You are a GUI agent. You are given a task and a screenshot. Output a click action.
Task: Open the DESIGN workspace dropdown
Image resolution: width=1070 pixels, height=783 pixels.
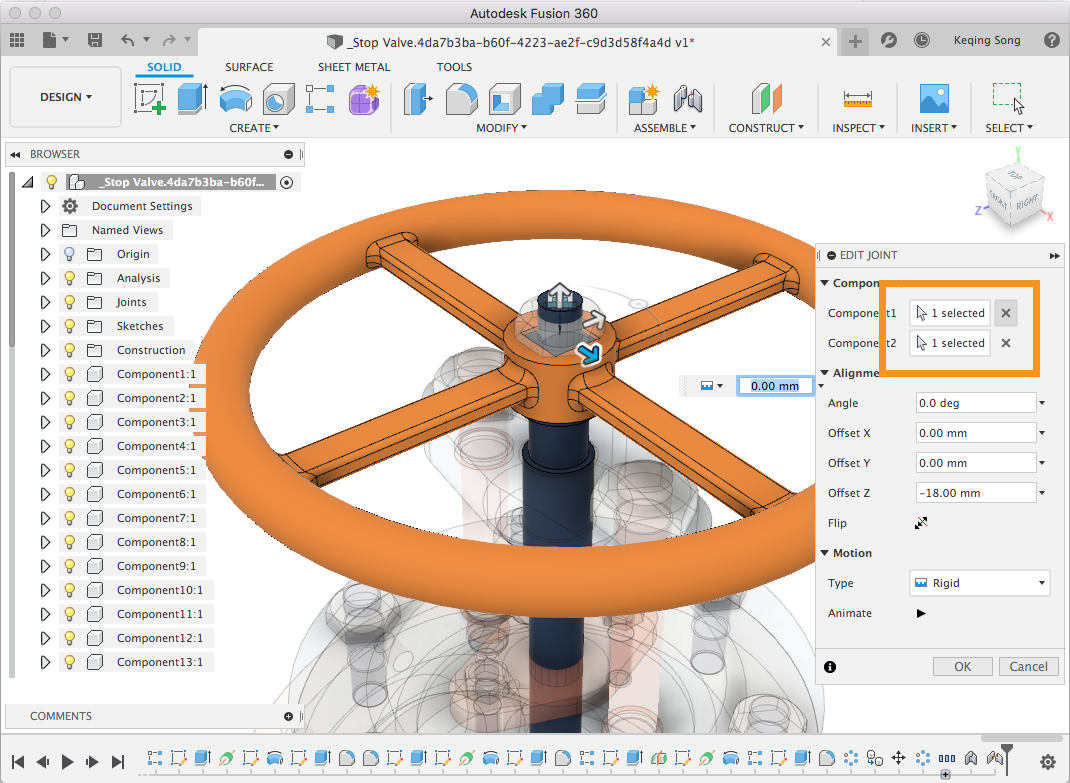[x=66, y=97]
